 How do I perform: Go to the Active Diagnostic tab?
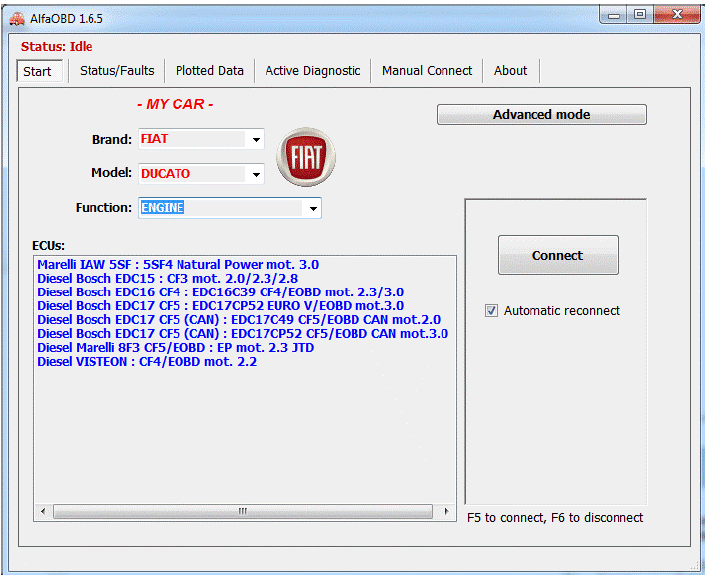click(313, 71)
